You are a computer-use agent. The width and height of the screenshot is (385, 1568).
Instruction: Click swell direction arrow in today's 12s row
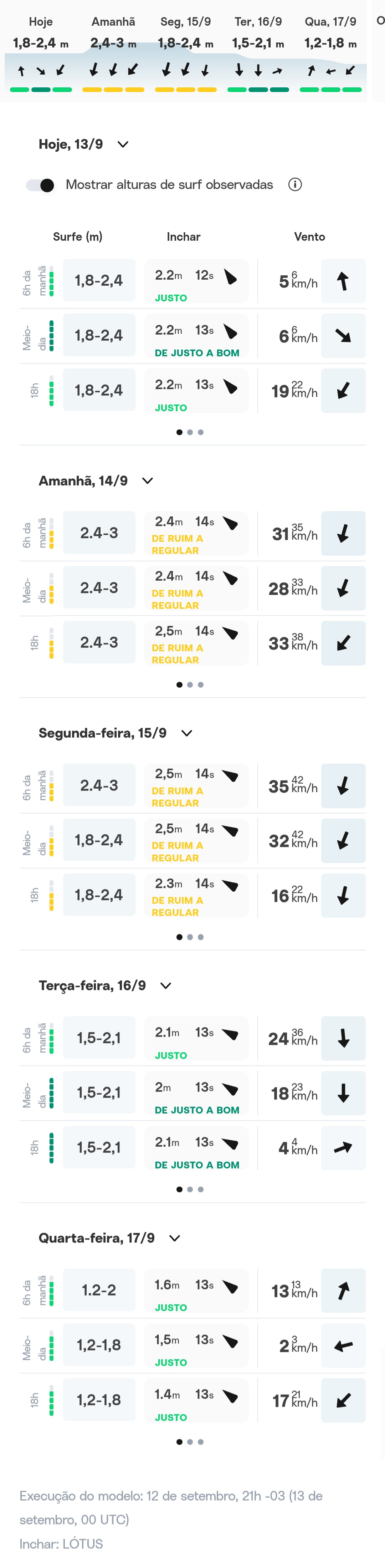click(231, 277)
